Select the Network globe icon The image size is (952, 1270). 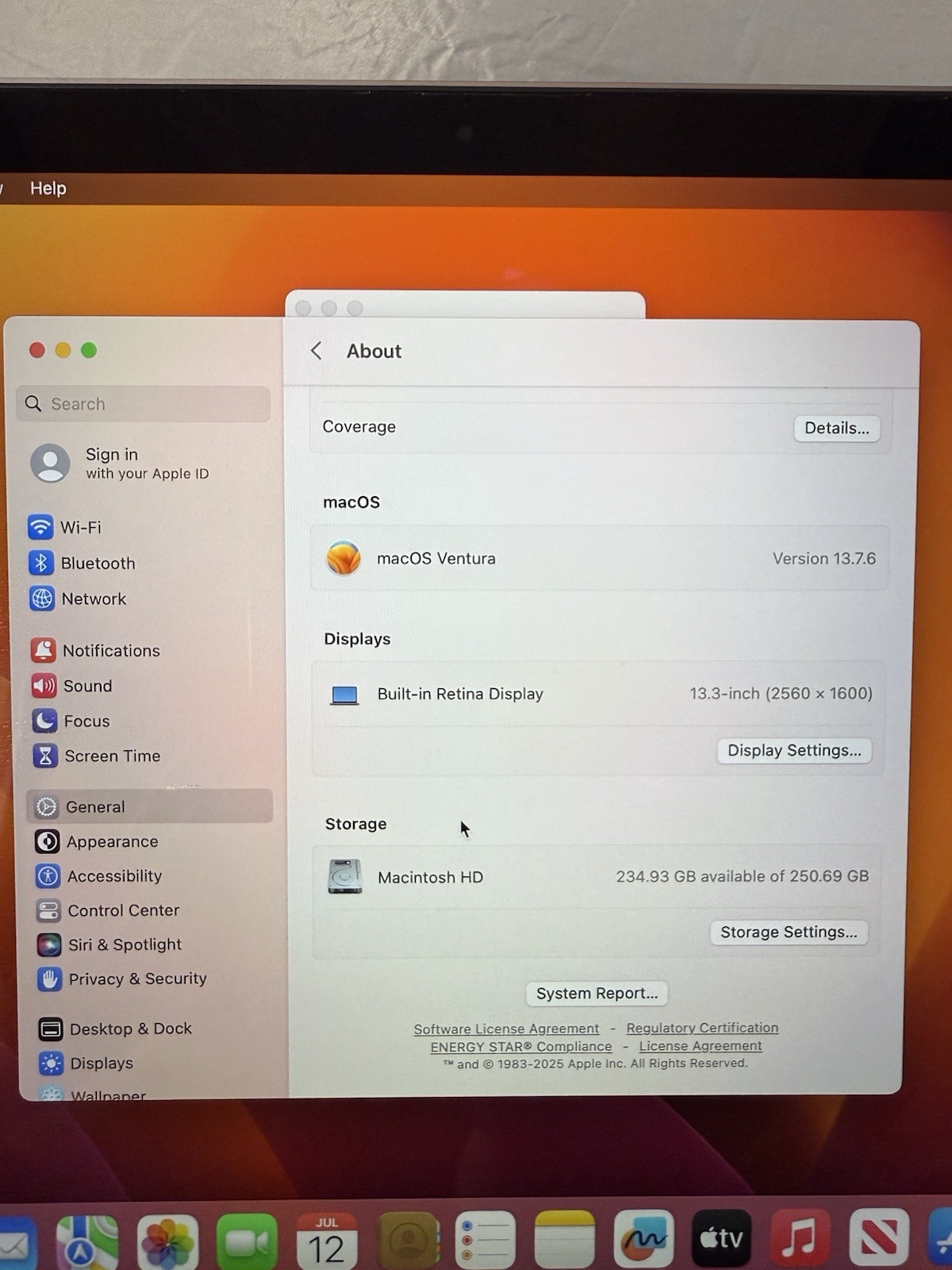click(x=42, y=598)
